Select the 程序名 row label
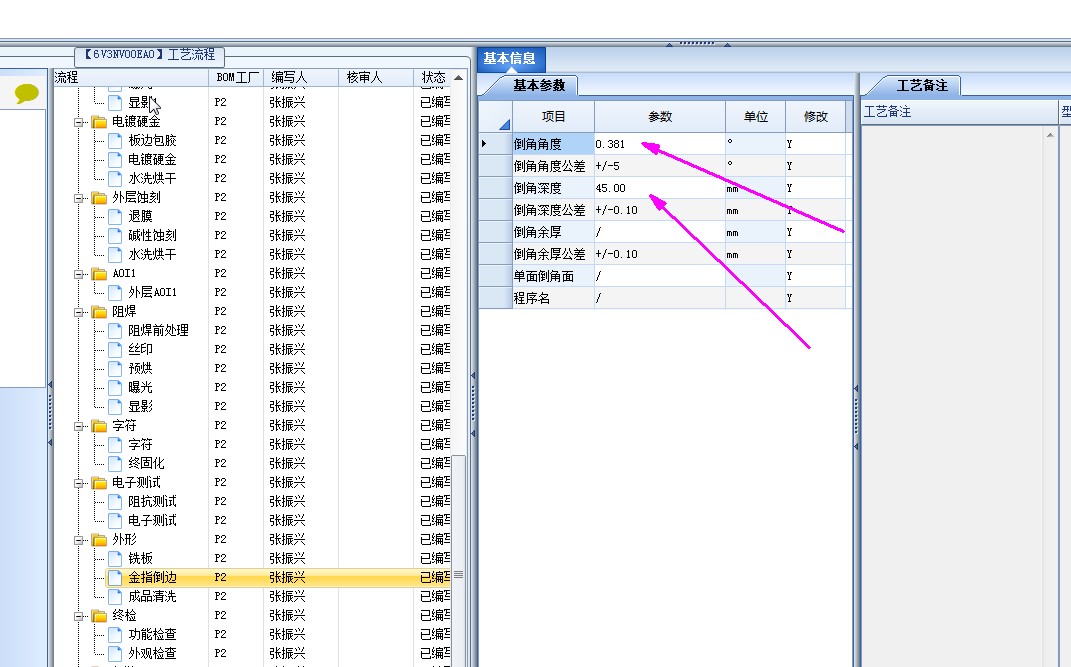This screenshot has height=667, width=1071. (x=553, y=298)
